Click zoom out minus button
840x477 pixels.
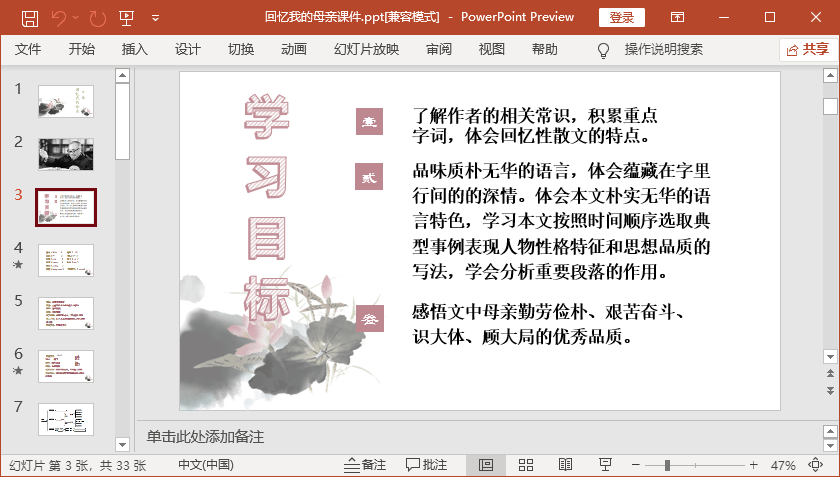(636, 465)
